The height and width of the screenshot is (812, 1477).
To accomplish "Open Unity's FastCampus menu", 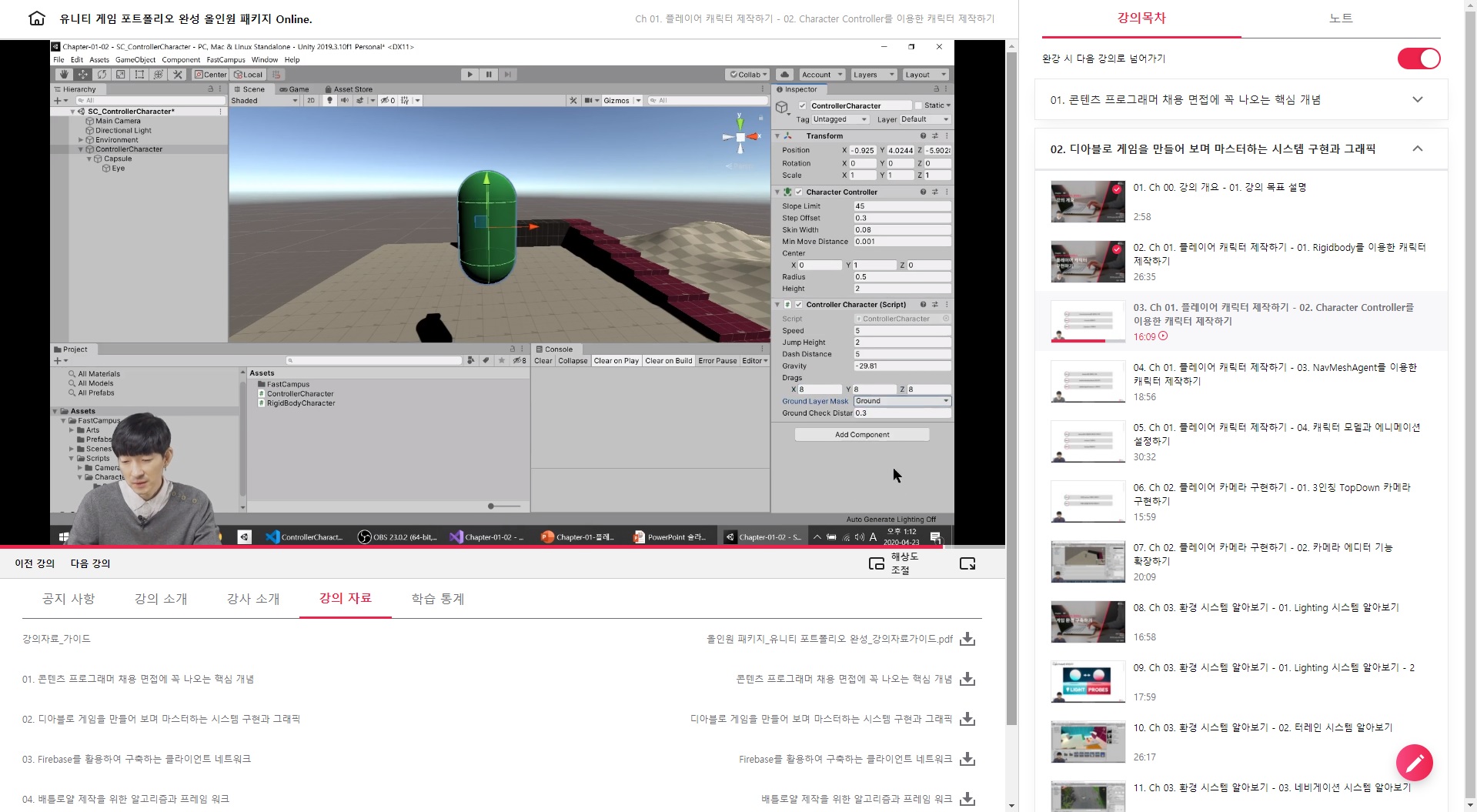I will [226, 59].
